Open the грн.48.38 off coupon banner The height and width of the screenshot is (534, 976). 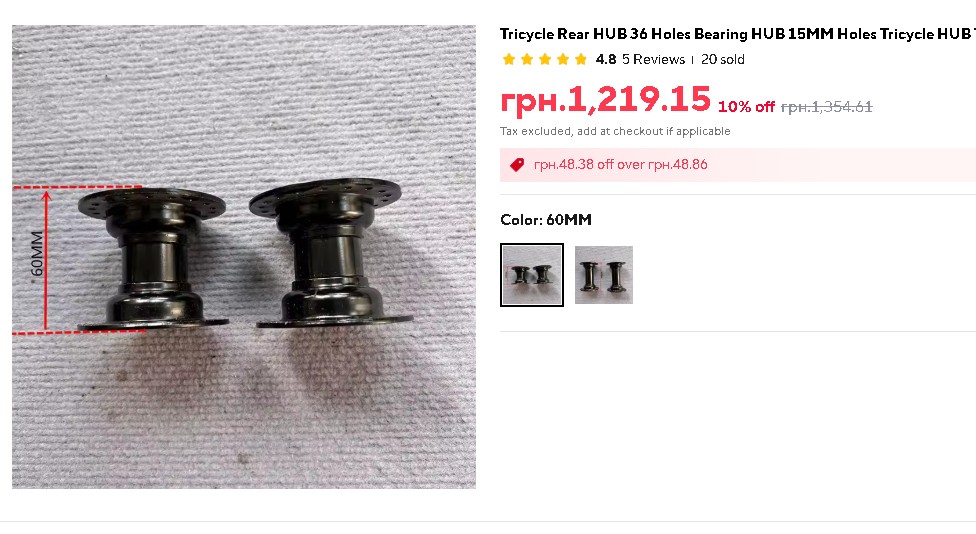coord(738,165)
